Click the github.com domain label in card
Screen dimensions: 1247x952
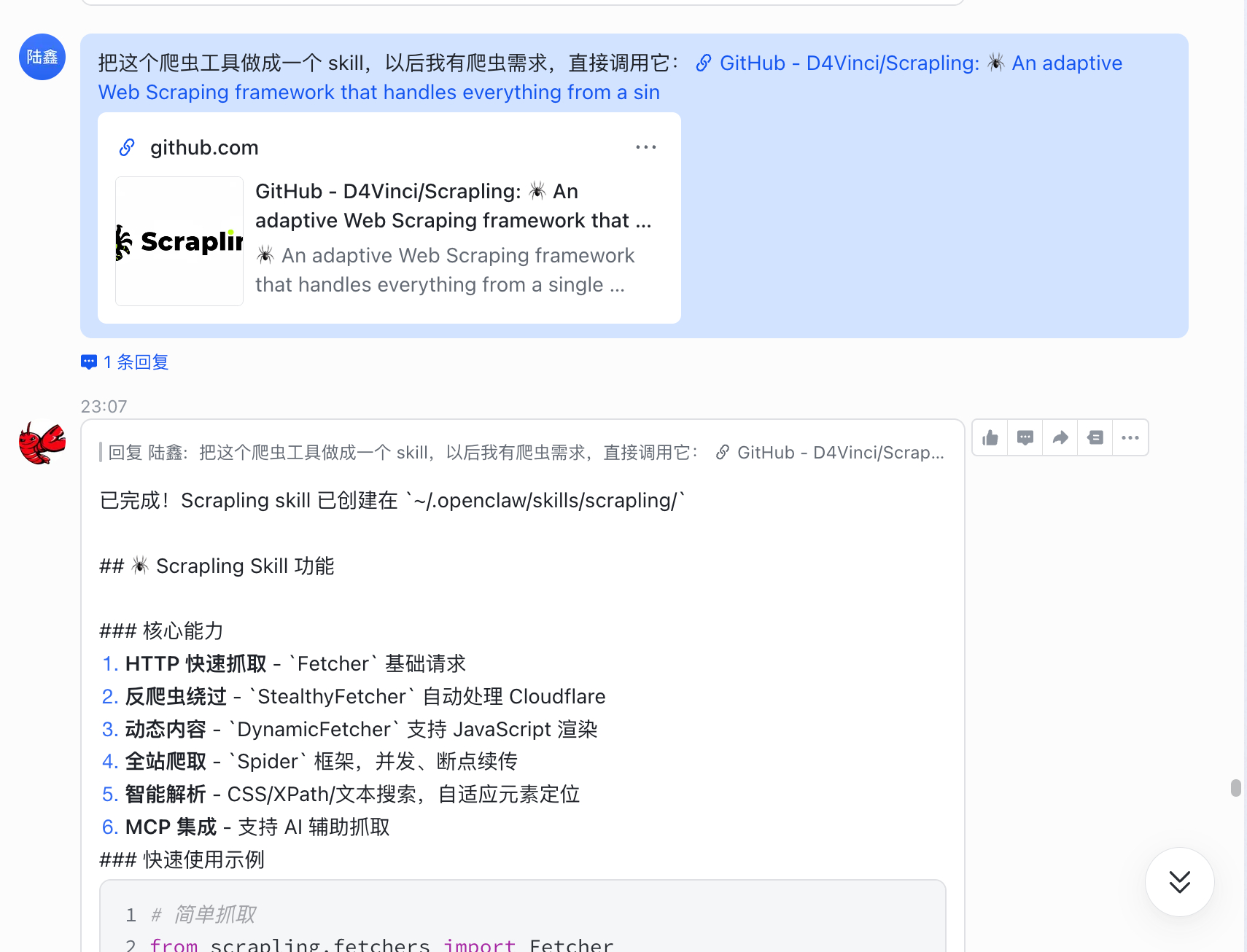click(x=204, y=147)
